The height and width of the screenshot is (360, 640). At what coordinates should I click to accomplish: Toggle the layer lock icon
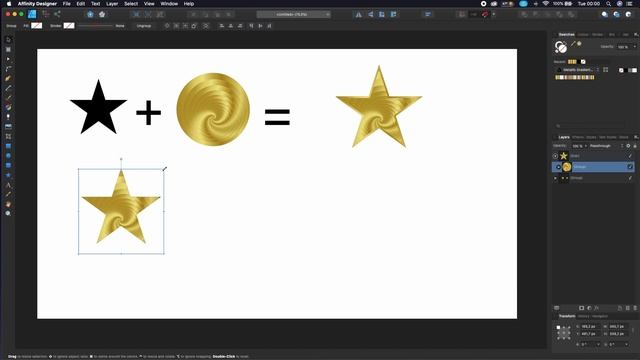tap(635, 146)
